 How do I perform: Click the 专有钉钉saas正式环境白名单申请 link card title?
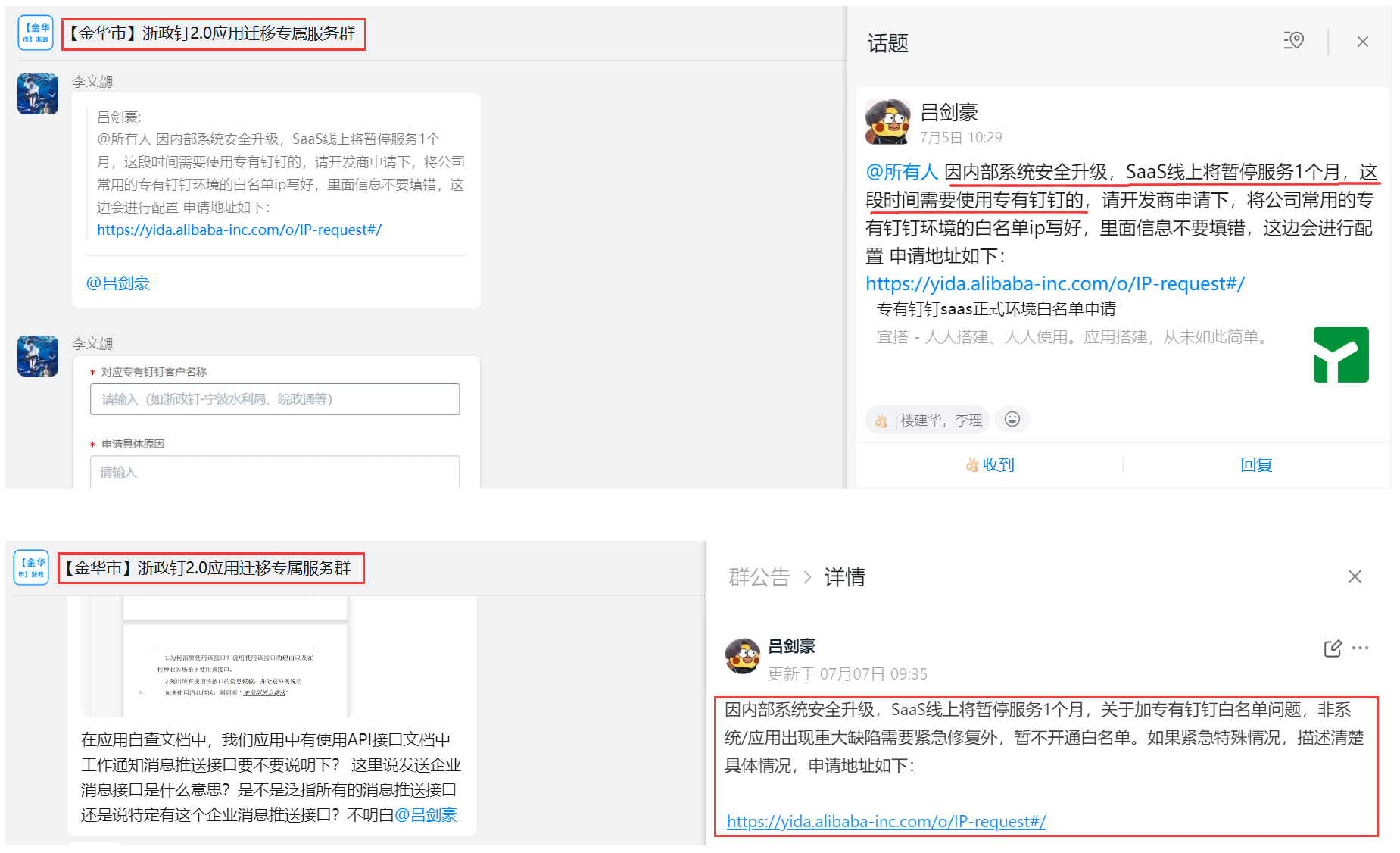click(996, 309)
